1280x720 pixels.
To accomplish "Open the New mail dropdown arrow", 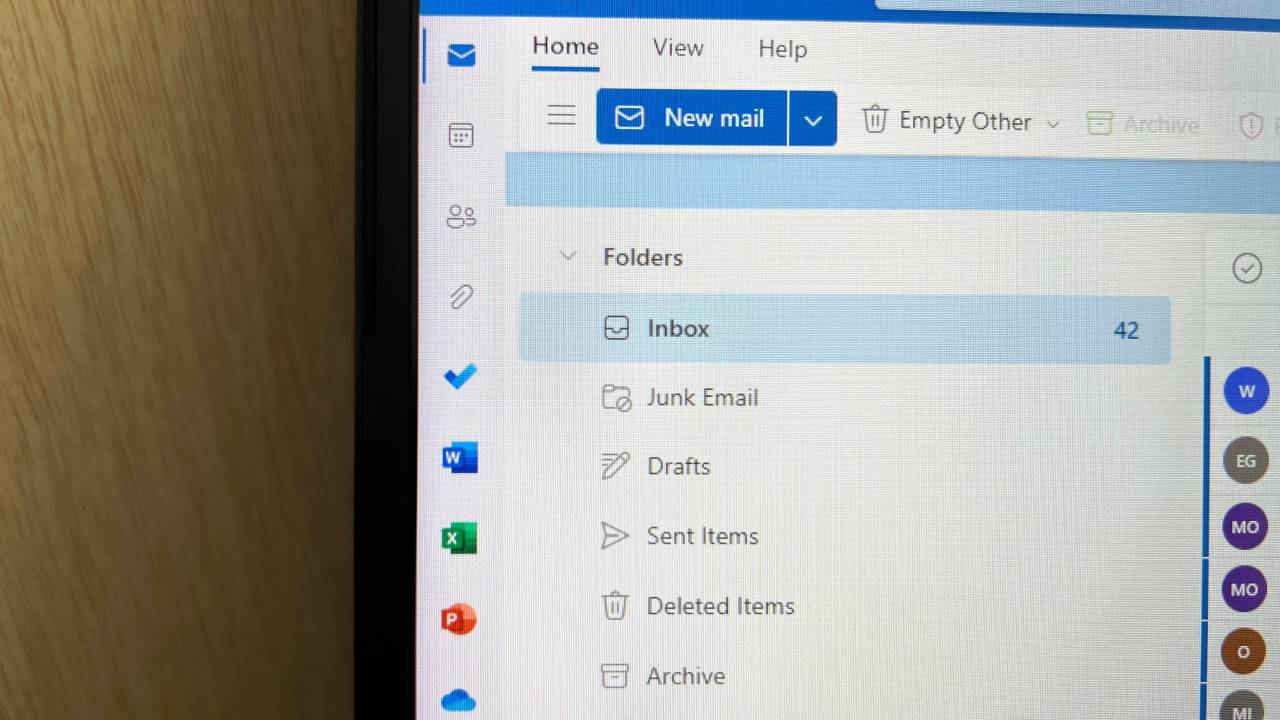I will 813,118.
